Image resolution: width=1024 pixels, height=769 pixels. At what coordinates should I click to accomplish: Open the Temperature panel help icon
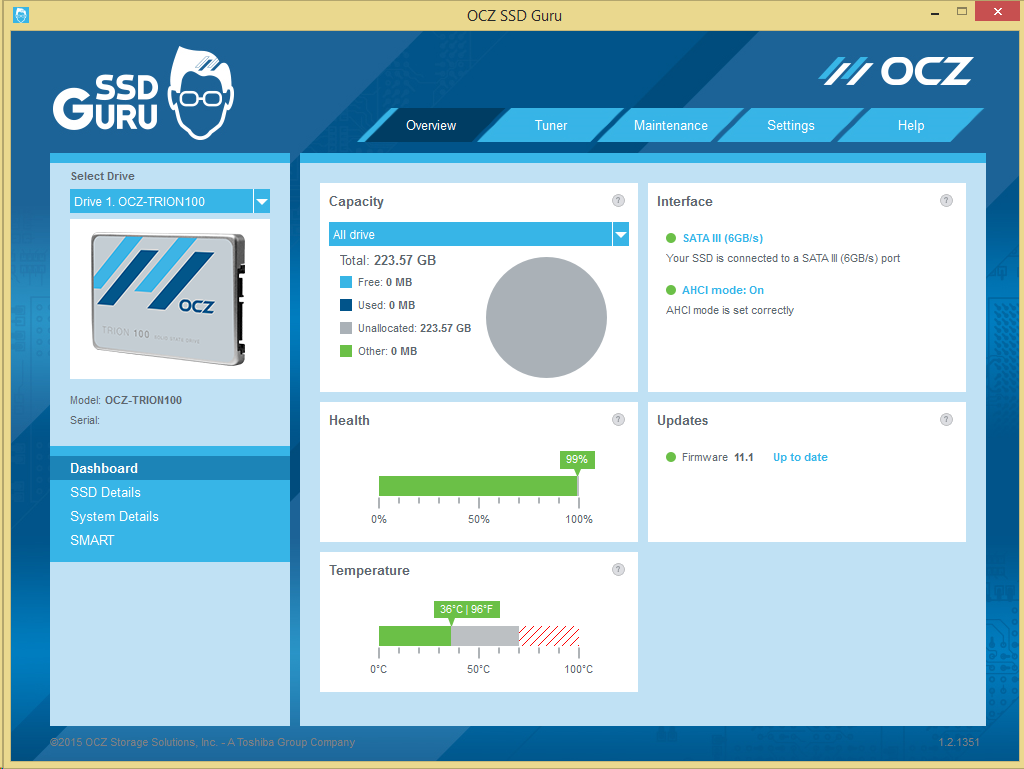click(618, 570)
